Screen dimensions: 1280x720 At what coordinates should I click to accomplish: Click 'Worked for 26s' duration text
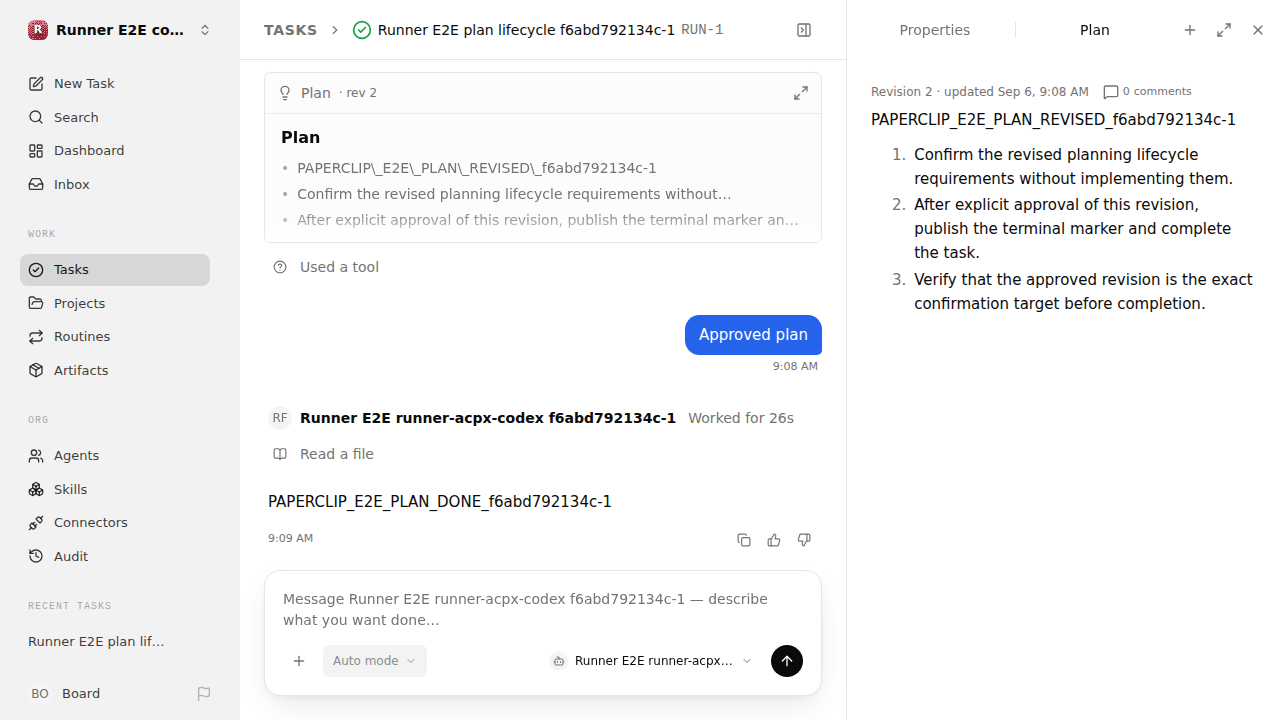coord(741,418)
